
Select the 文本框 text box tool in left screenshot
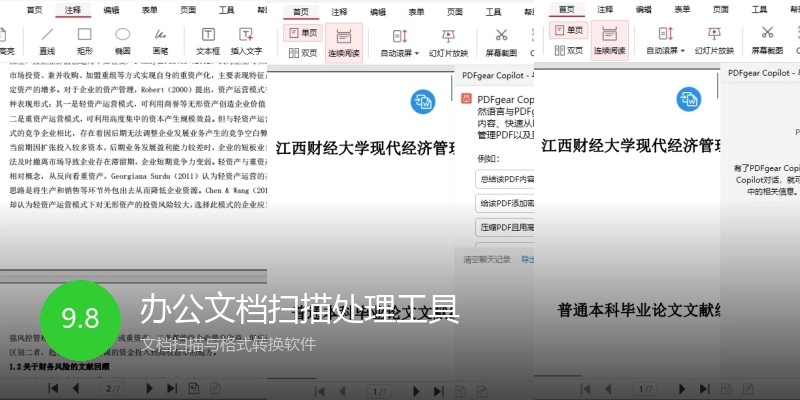(208, 41)
